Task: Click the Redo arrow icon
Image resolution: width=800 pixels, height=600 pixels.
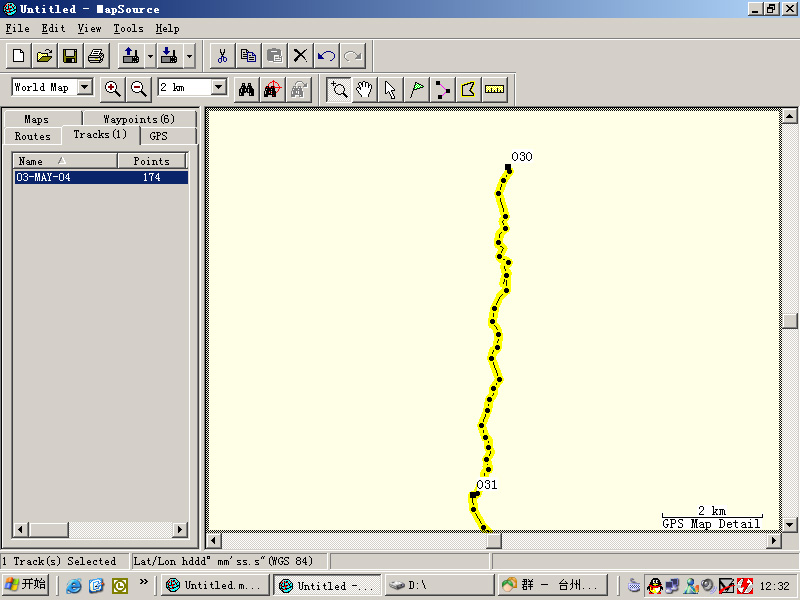Action: coord(353,56)
